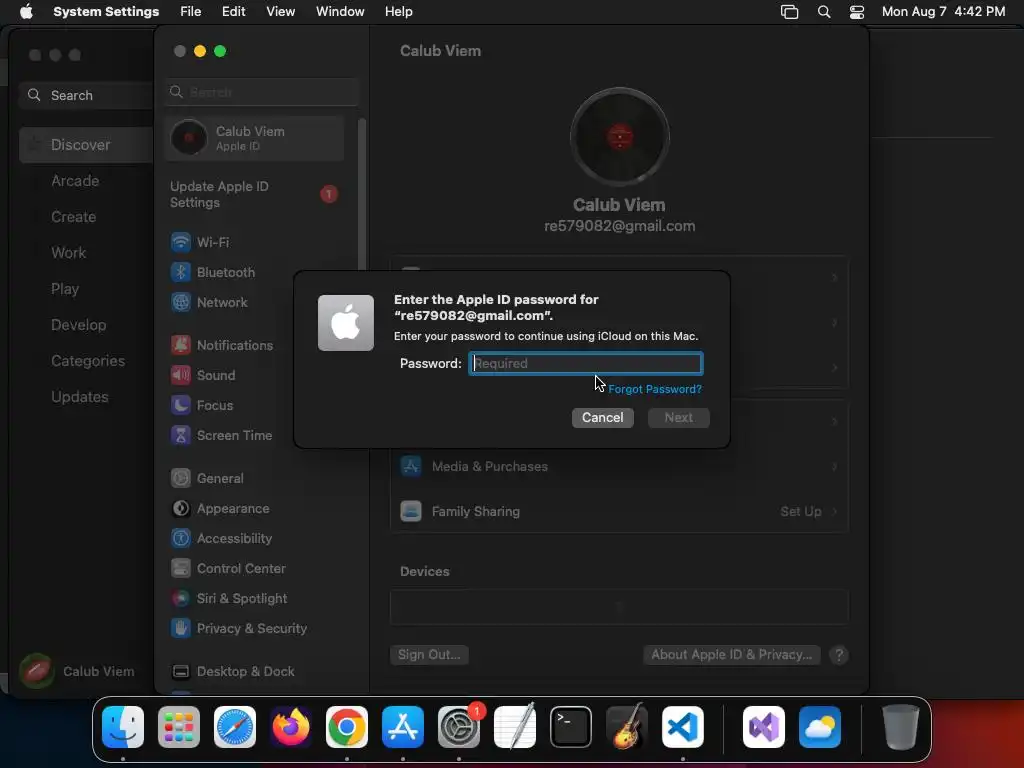The width and height of the screenshot is (1024, 768).
Task: Open Update Apple ID Settings item
Action: pos(255,194)
